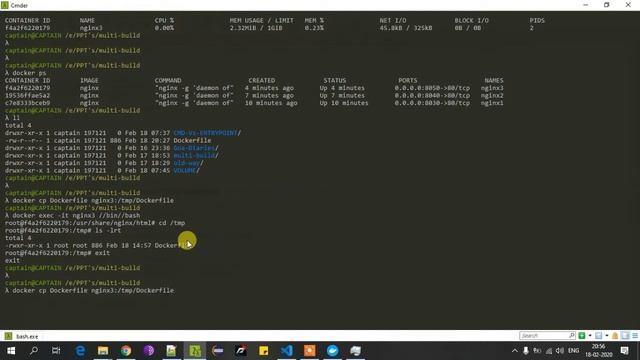Click the VOLUME/ directory name

tap(186, 171)
